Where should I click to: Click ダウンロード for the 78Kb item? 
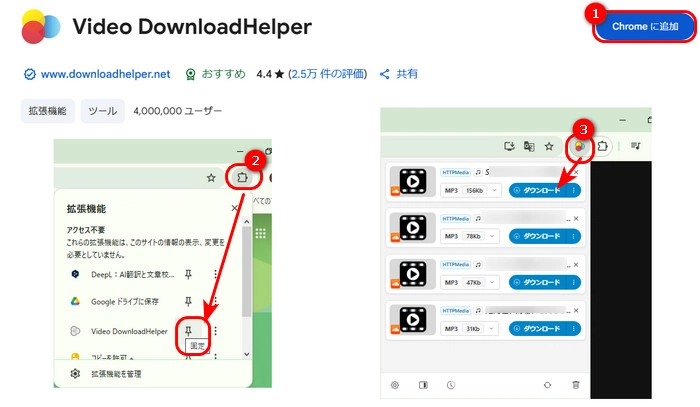coord(538,236)
